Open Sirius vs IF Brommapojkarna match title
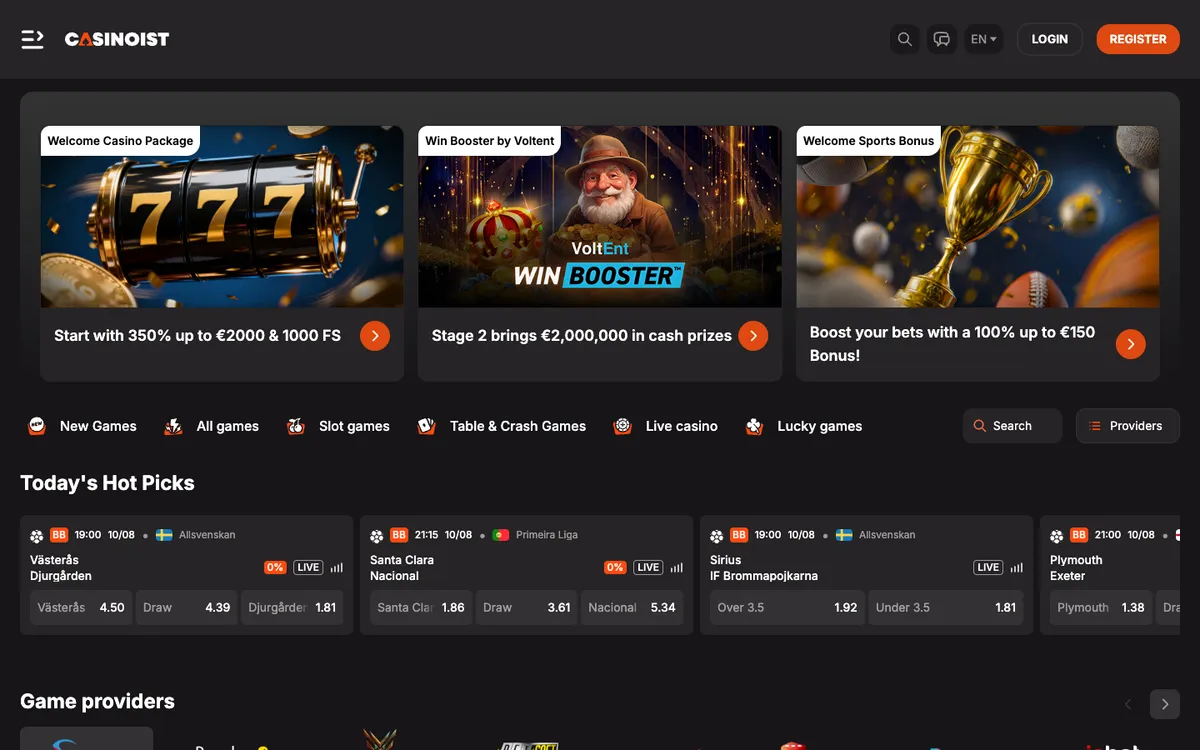This screenshot has width=1200, height=750. pyautogui.click(x=764, y=568)
